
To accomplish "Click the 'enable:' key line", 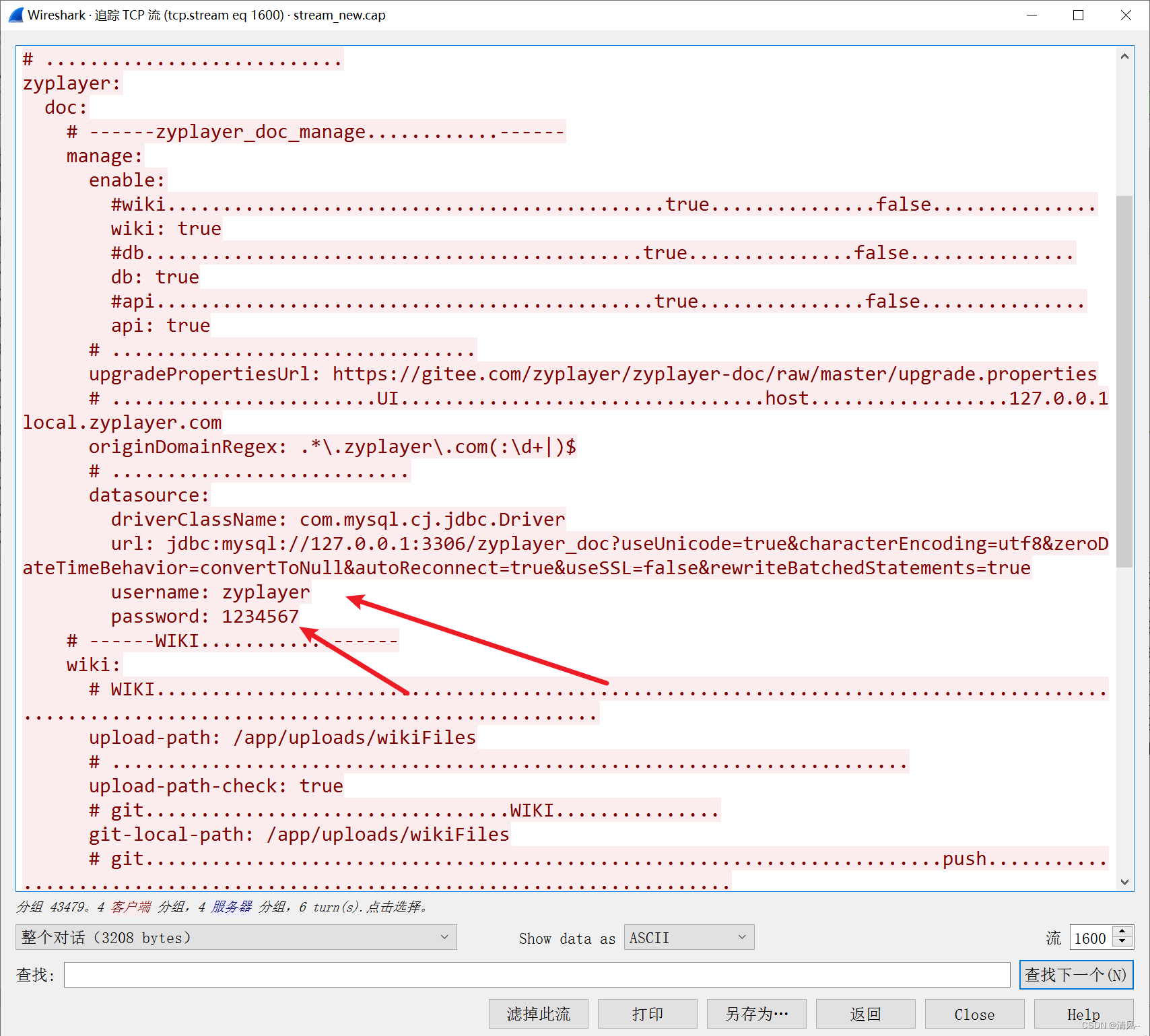I will [127, 180].
